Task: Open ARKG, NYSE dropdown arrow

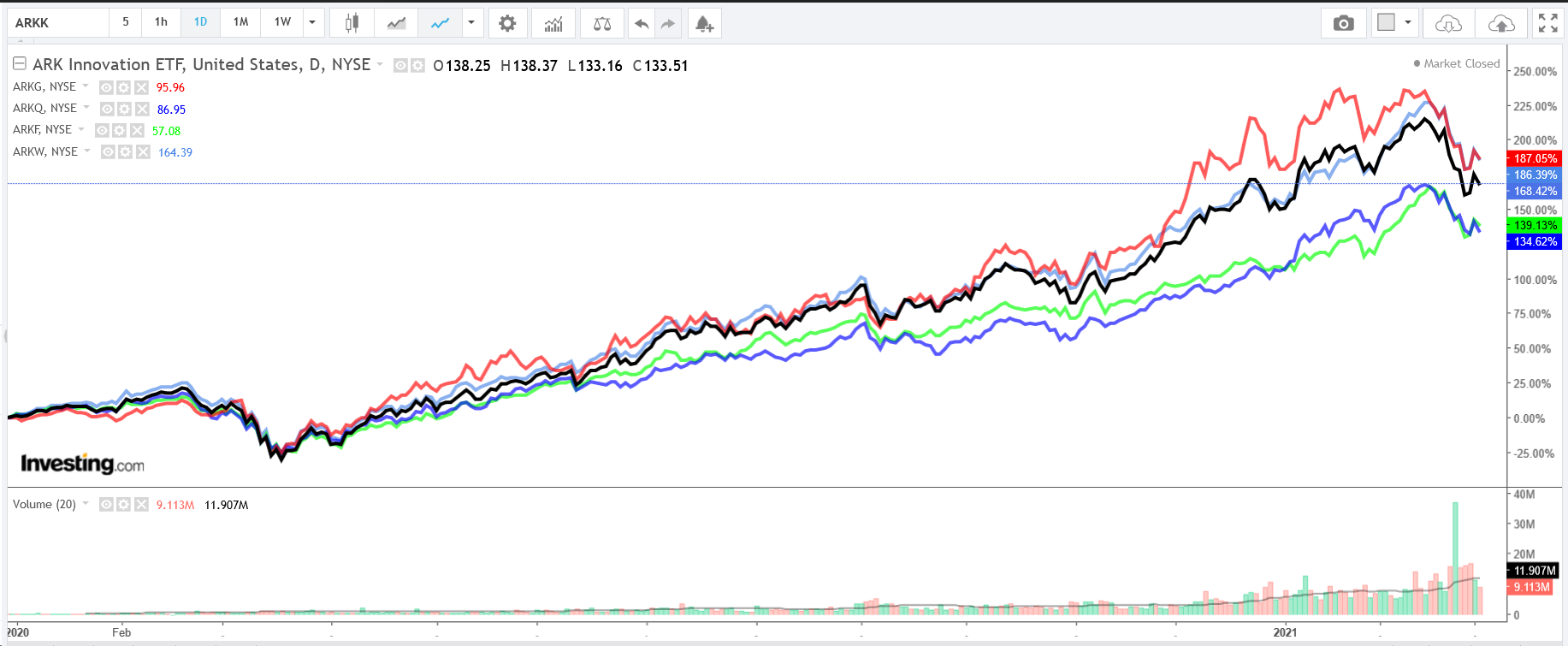Action: click(86, 86)
